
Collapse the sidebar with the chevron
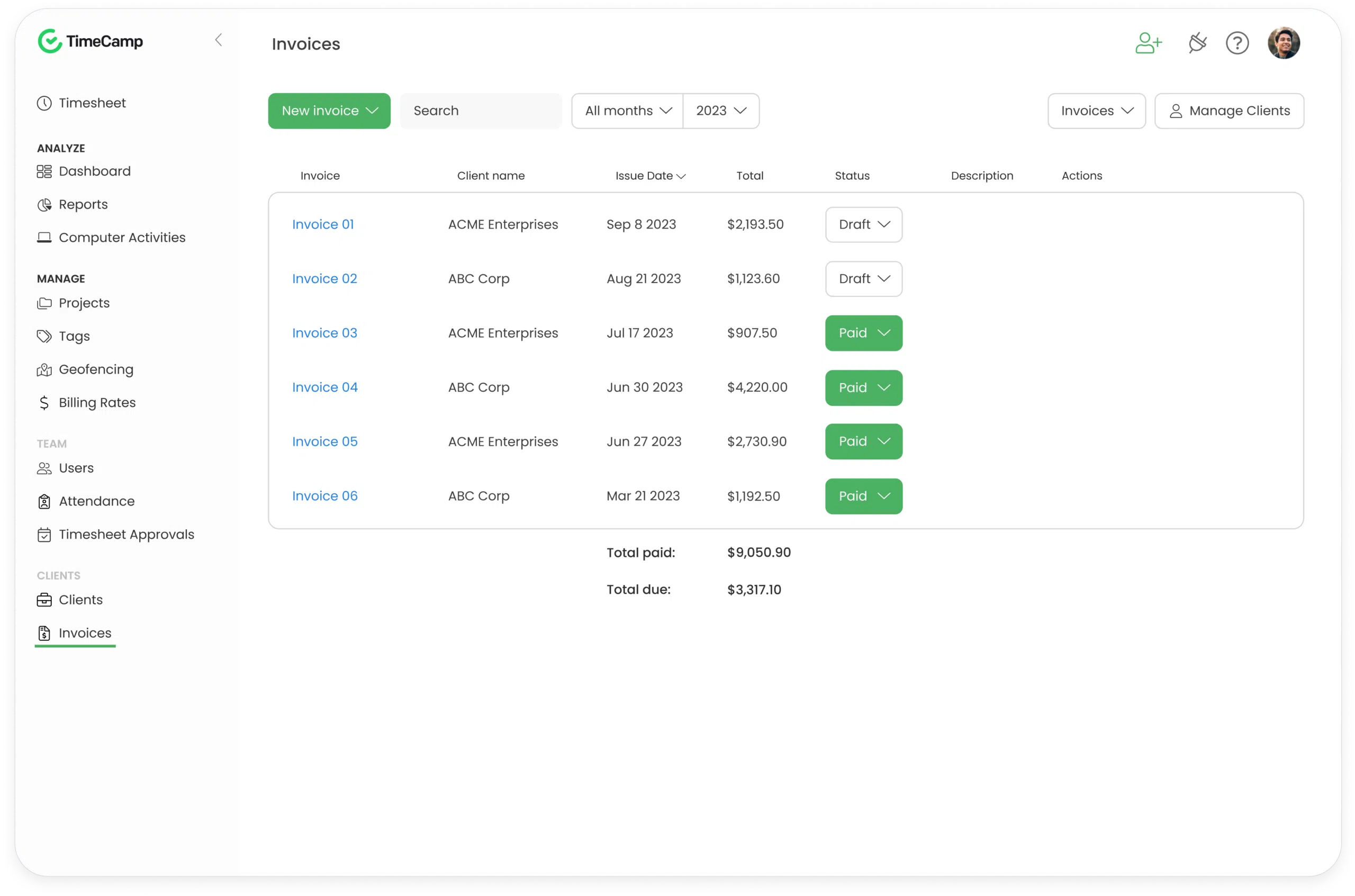click(218, 40)
